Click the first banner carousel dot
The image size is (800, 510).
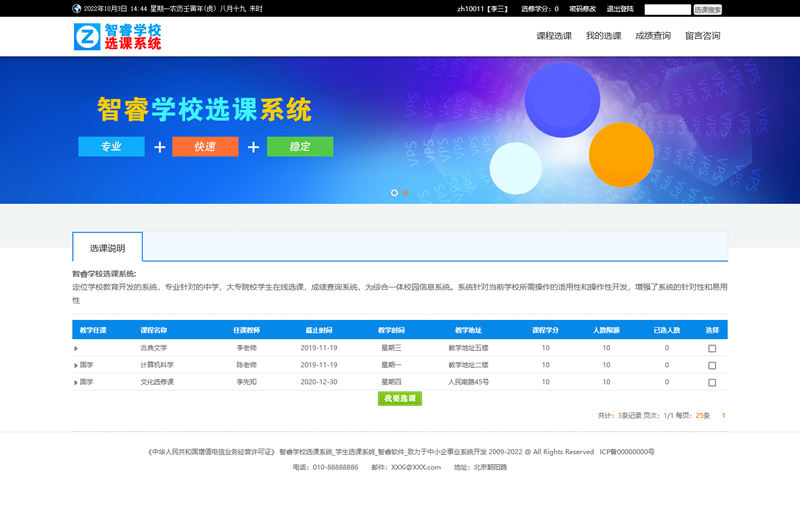coord(394,192)
